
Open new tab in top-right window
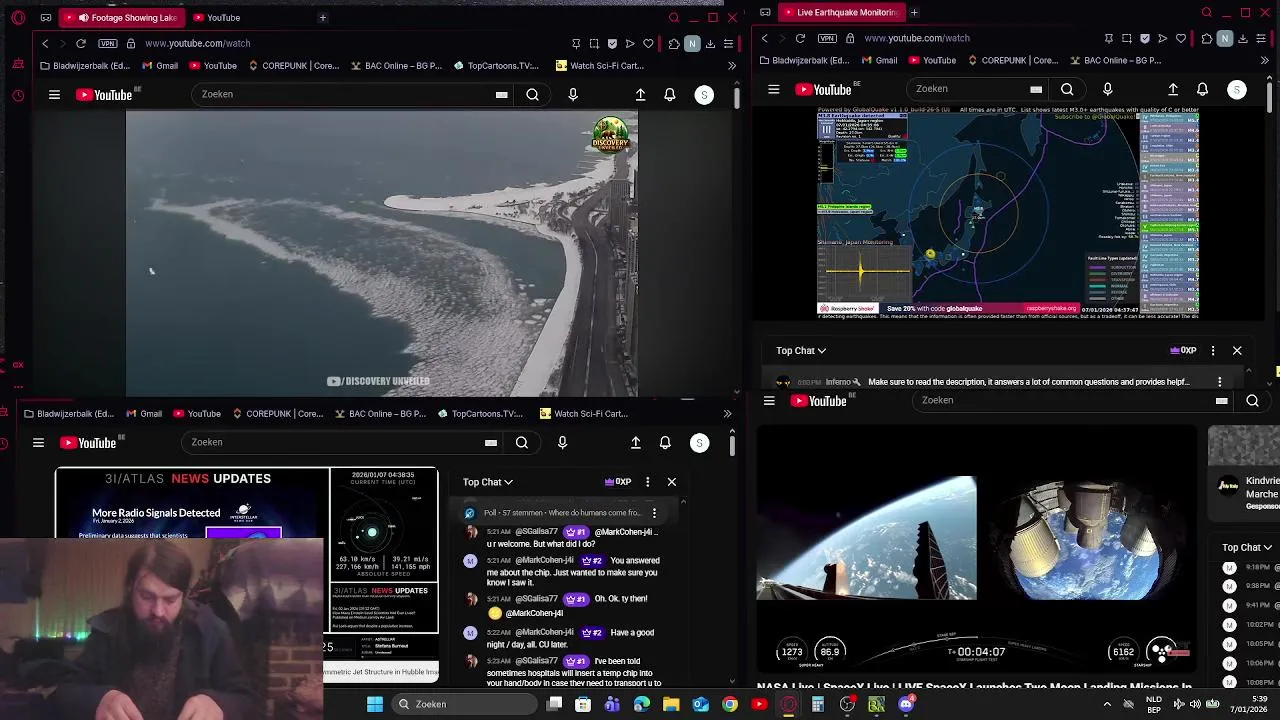[914, 12]
